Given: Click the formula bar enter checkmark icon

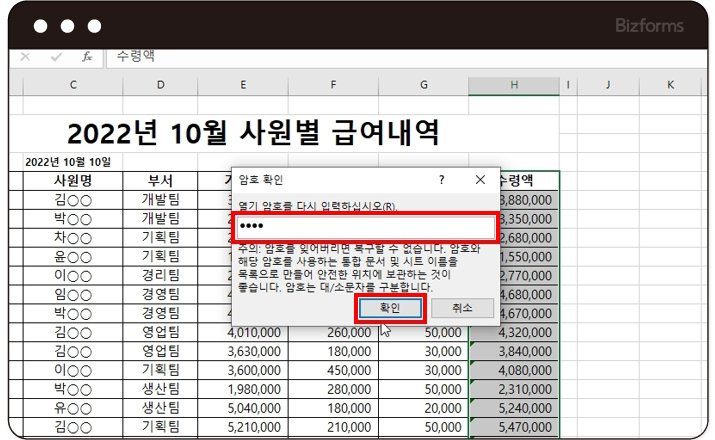Looking at the screenshot, I should (56, 57).
